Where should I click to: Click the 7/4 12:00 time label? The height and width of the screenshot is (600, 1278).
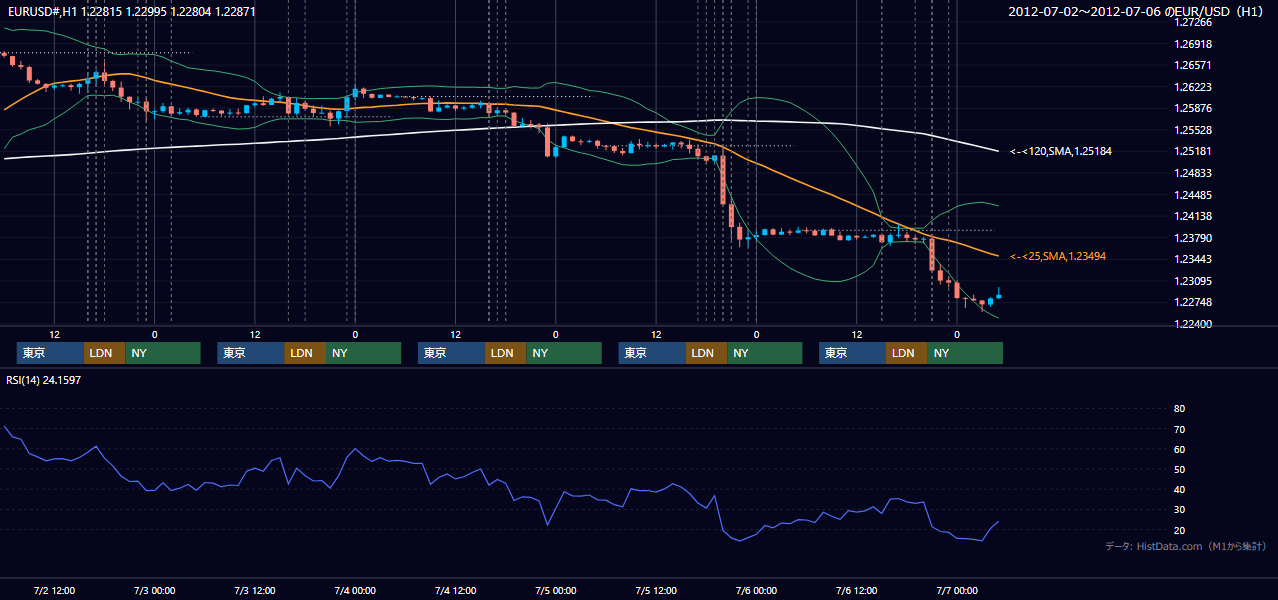click(x=455, y=590)
